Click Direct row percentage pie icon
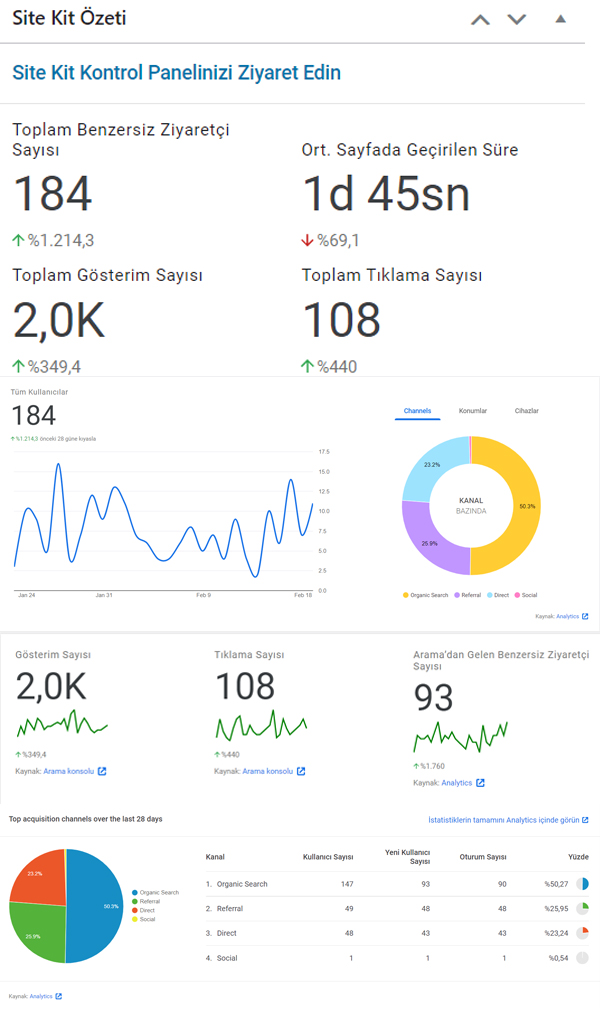The image size is (600, 1015). 583,933
